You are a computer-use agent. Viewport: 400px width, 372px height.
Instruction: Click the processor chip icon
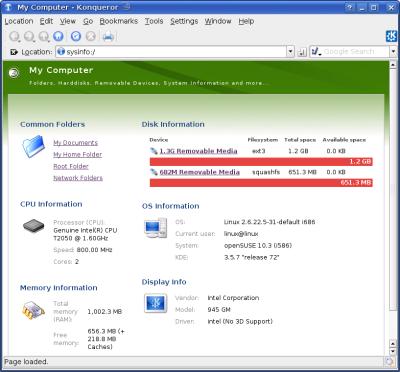(x=33, y=226)
